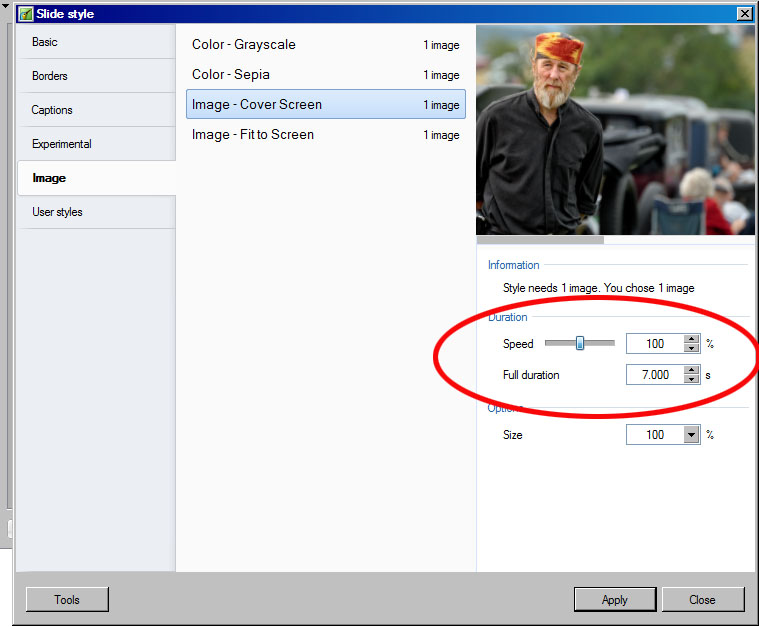Switch to the Captions category
Viewport: 759px width, 627px height.
(x=96, y=110)
